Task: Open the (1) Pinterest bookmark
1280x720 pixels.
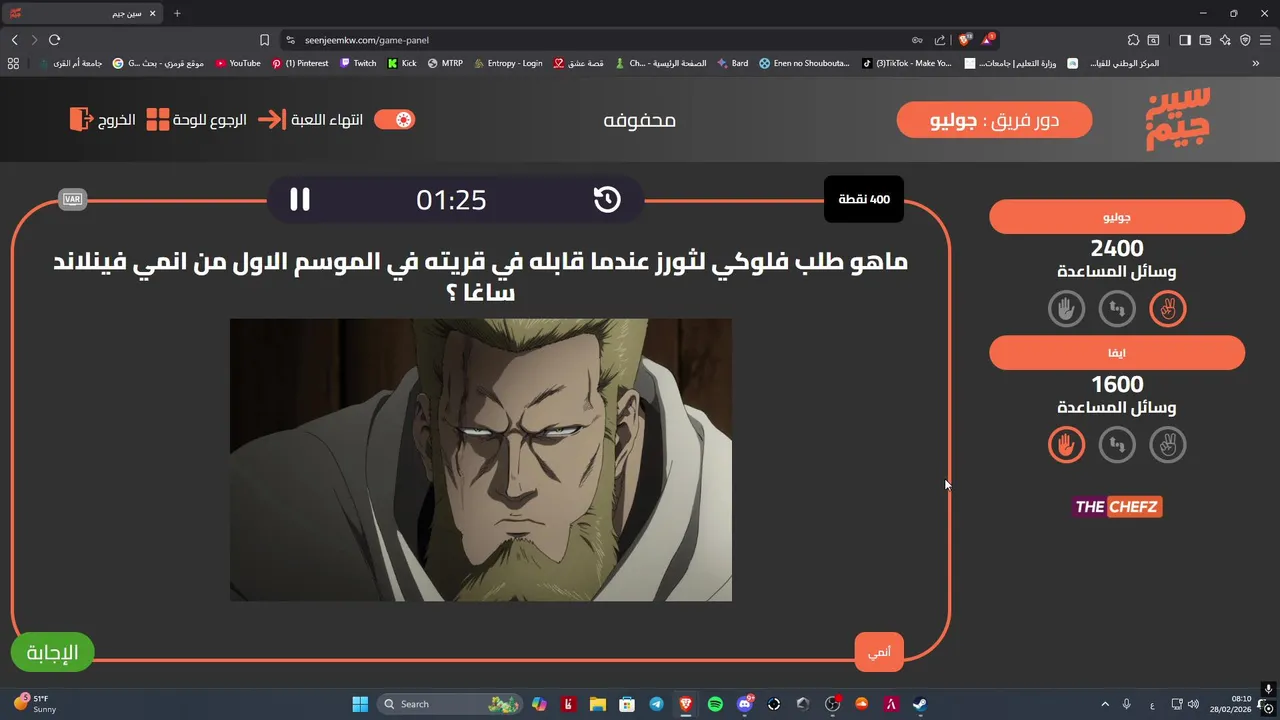Action: coord(300,63)
